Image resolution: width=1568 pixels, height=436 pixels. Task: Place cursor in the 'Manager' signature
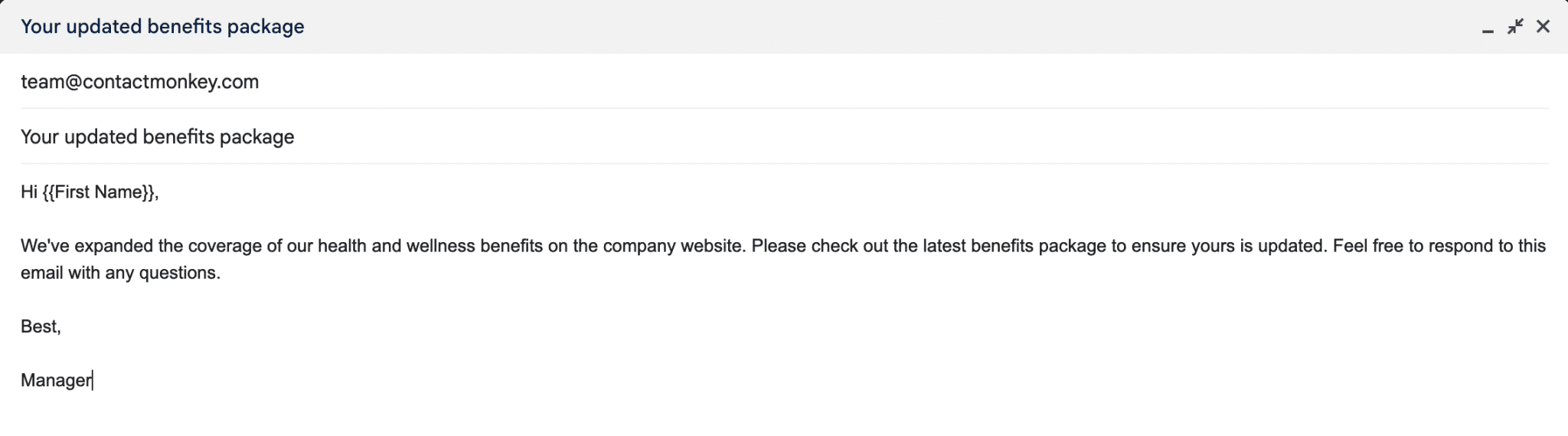pos(56,381)
